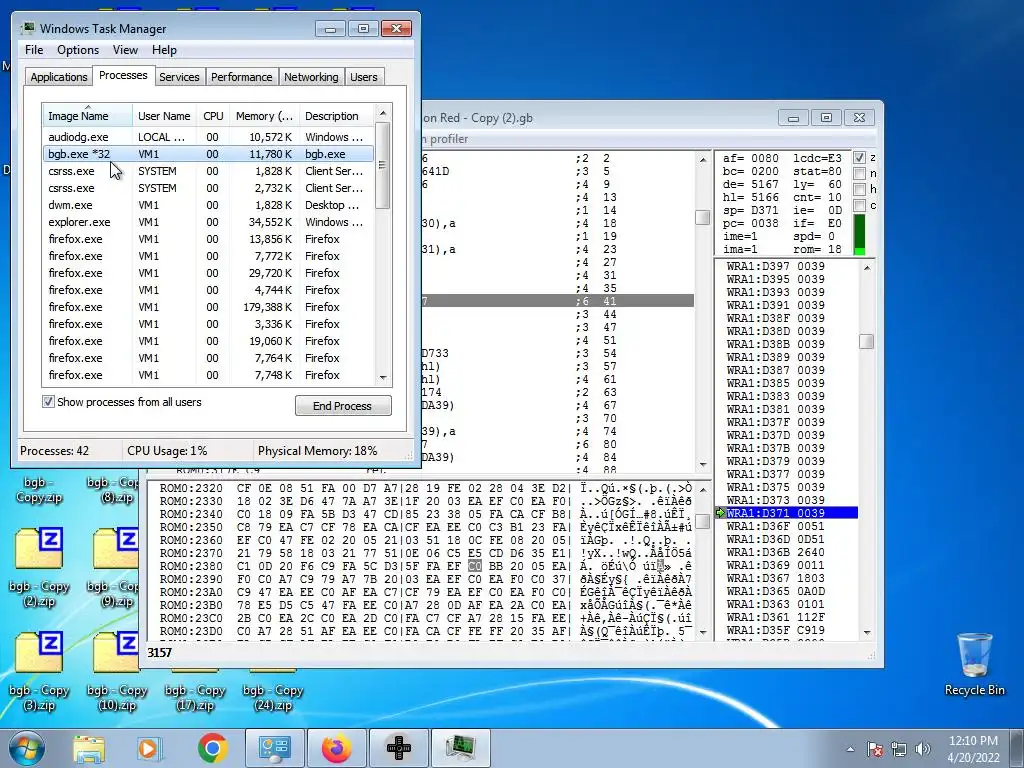1024x768 pixels.
Task: Select the bgb - Copy (3).zip file
Action: (39, 671)
